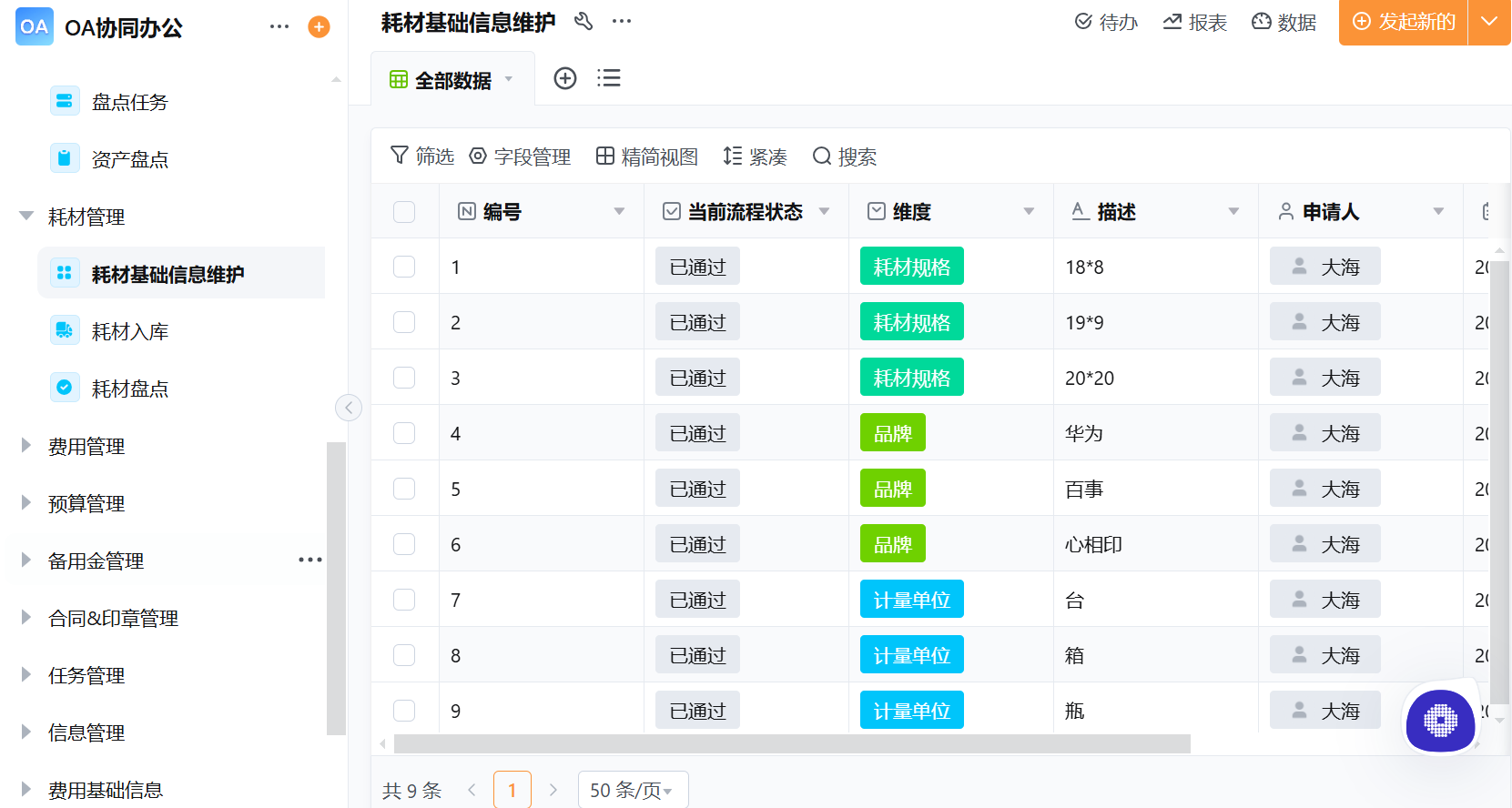Click the list view icon next to add-view

coord(609,78)
